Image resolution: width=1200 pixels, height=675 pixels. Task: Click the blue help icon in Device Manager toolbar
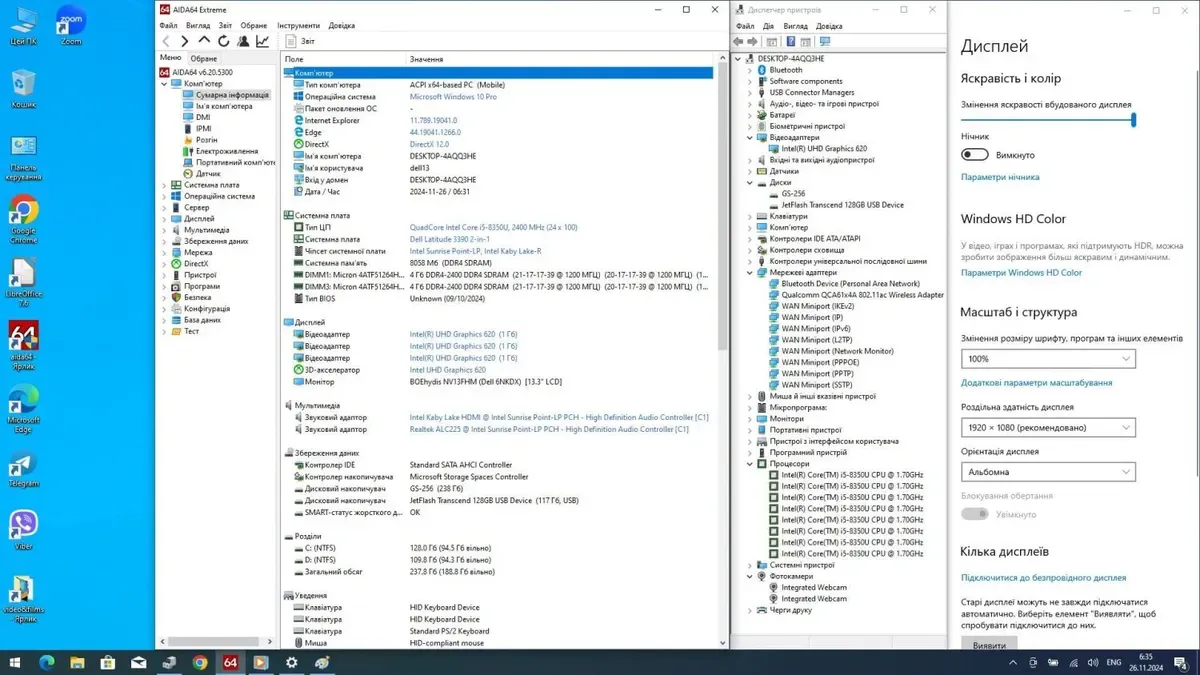pos(791,42)
